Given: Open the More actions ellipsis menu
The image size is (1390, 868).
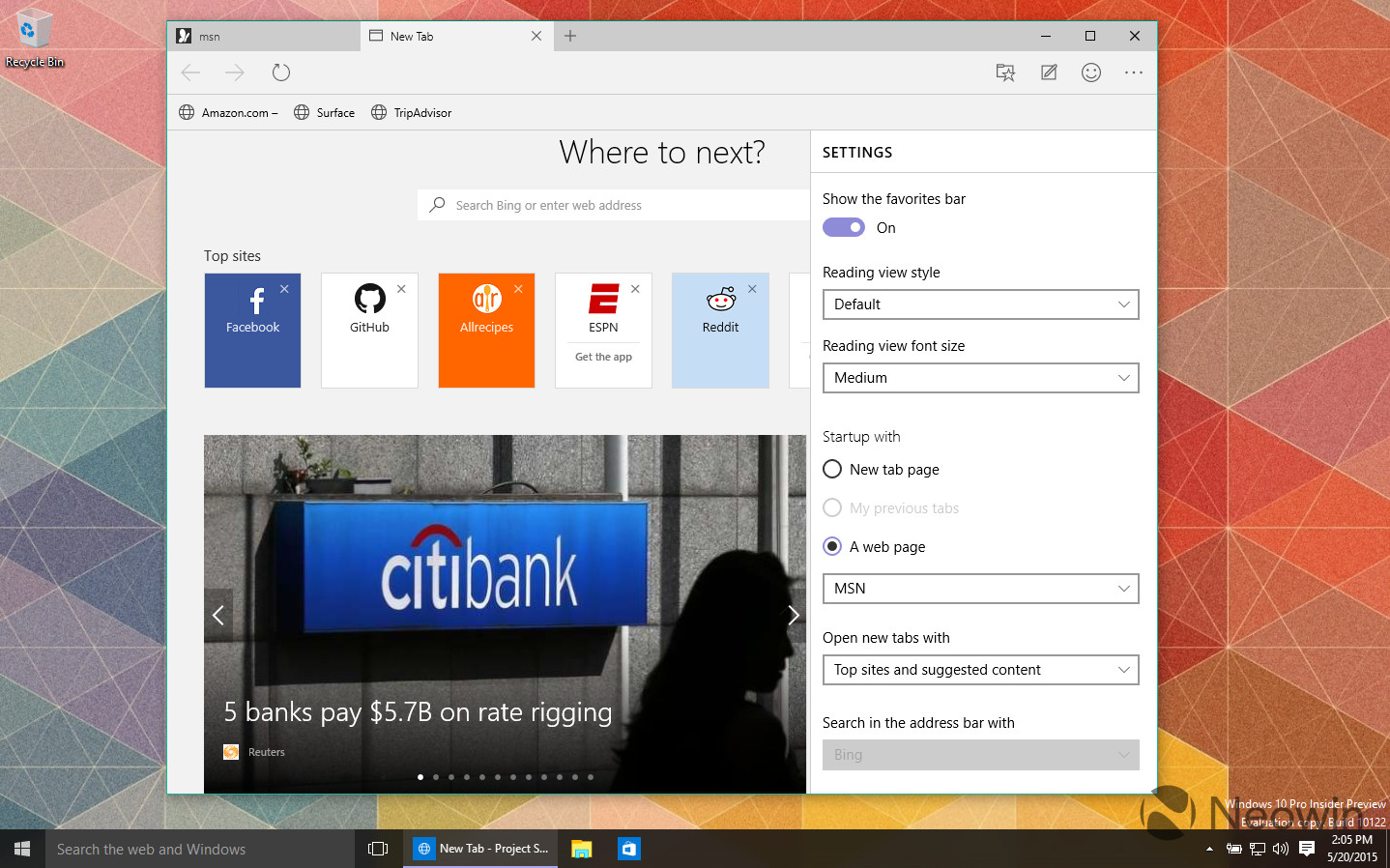Looking at the screenshot, I should [1133, 72].
